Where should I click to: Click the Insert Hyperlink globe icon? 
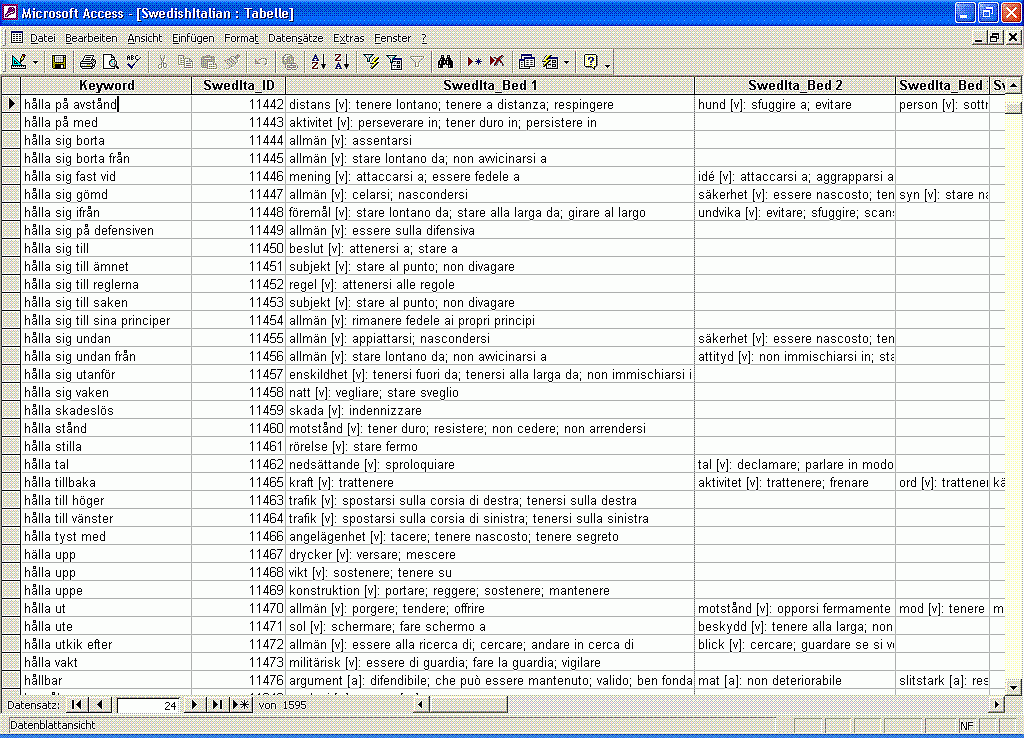(x=290, y=62)
